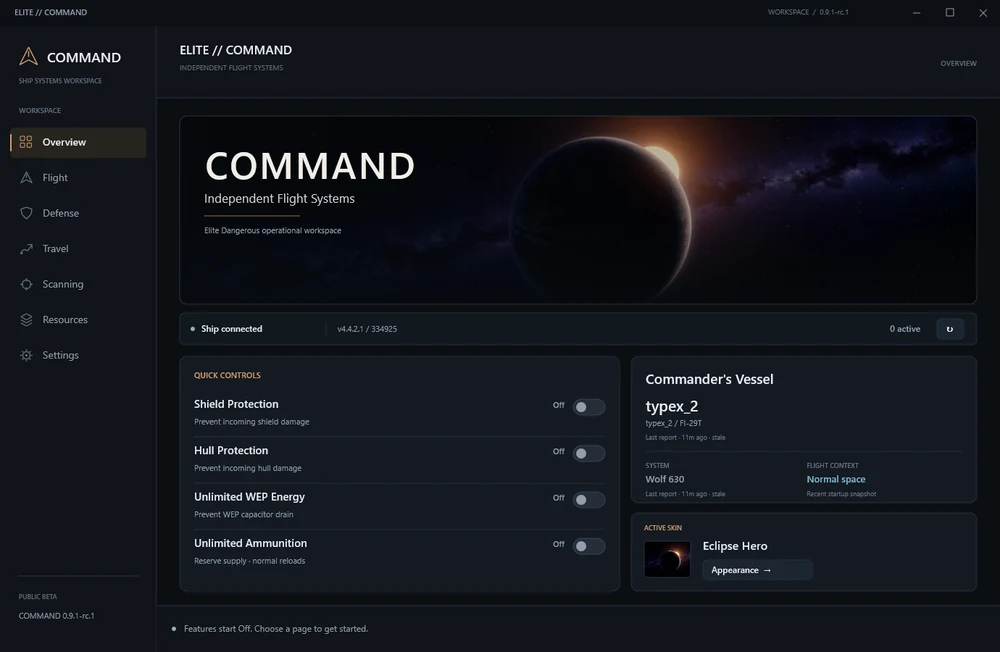Click the typex_2 / FI-29T identifier
The width and height of the screenshot is (1000, 652).
tap(673, 423)
